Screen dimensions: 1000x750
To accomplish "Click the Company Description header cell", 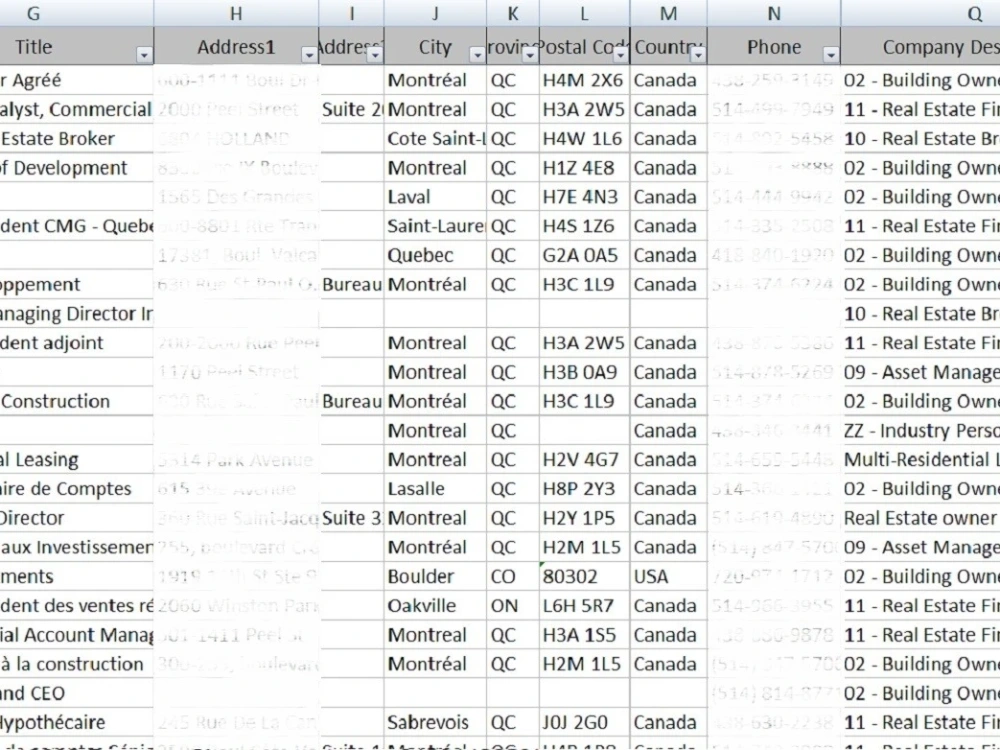I will pyautogui.click(x=921, y=47).
